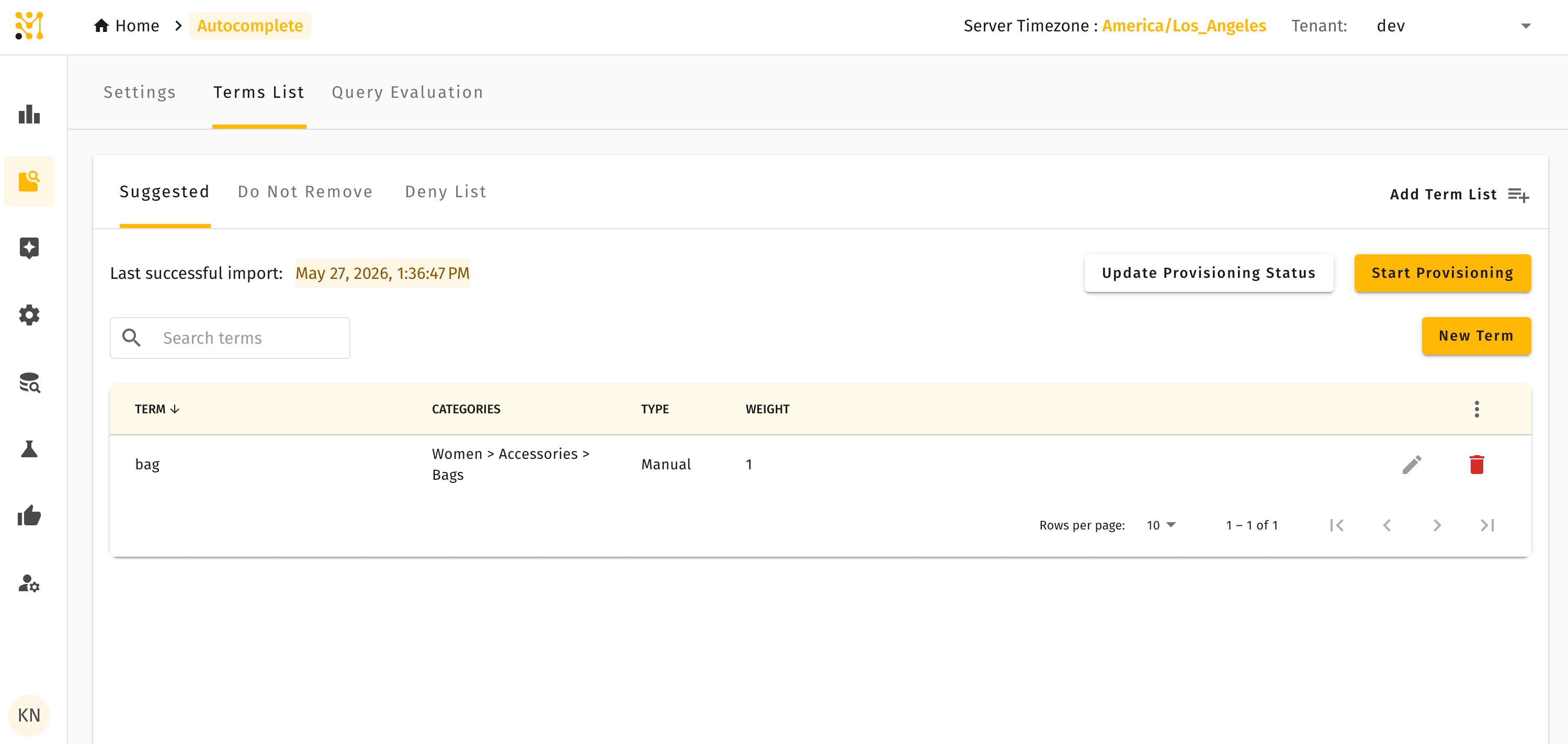Click the '1 – 1 of 1' pagination text
This screenshot has width=1568, height=744.
tap(1252, 525)
